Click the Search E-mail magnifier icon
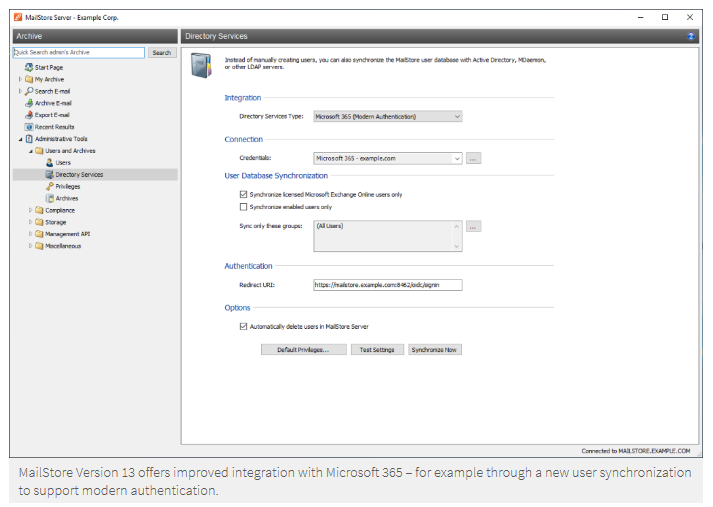Screen dimensions: 713x507 [29, 91]
